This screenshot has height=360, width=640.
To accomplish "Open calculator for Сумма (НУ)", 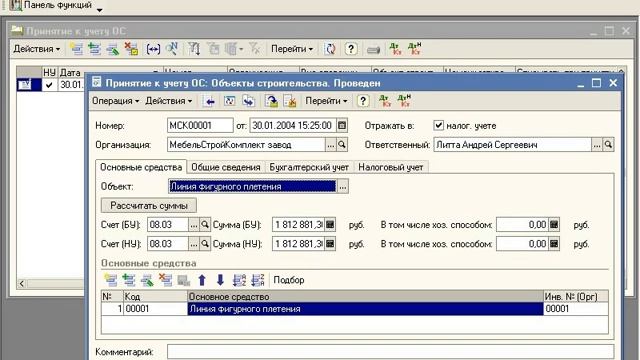I will pos(330,244).
